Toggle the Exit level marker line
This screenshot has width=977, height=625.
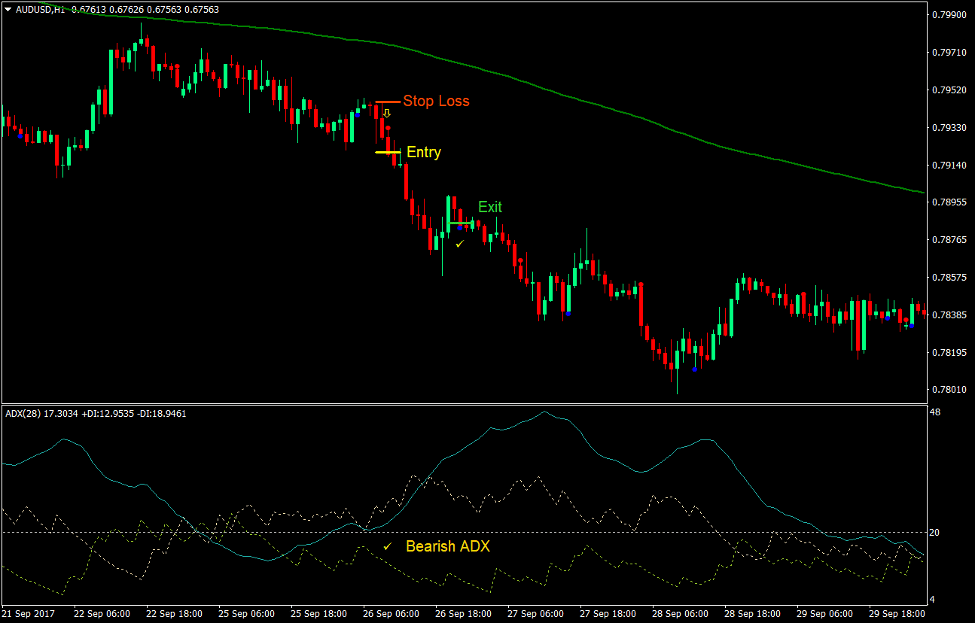[460, 223]
